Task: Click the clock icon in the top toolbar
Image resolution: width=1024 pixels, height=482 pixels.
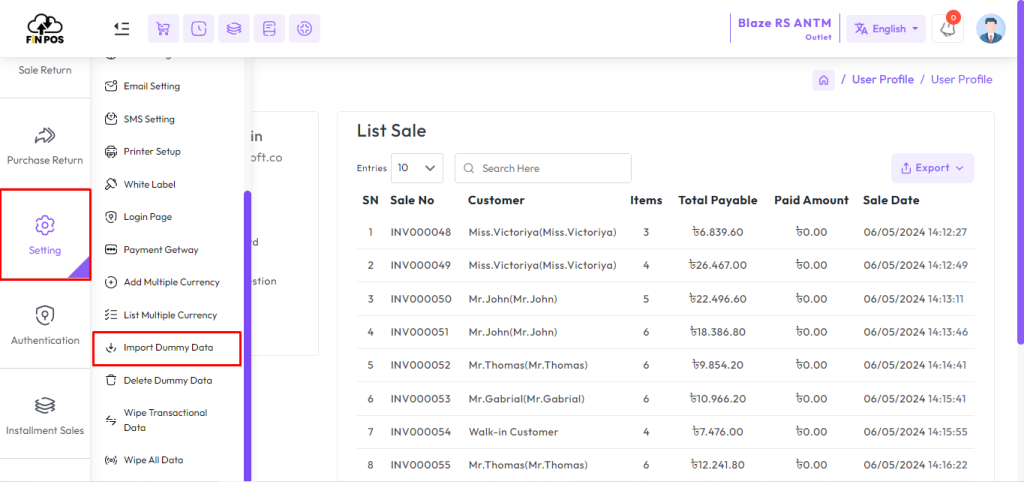Action: 199,29
